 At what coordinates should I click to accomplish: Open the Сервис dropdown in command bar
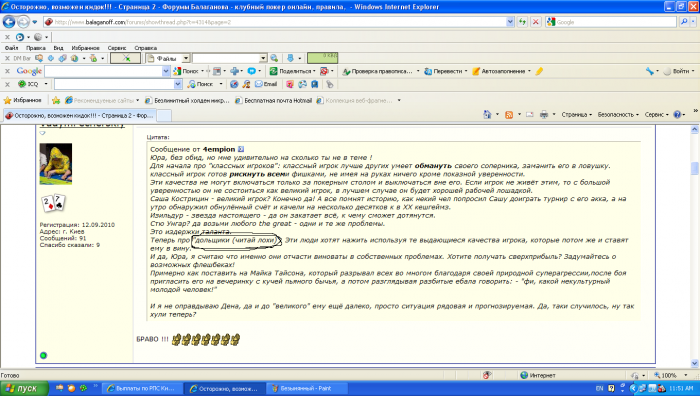tap(656, 115)
